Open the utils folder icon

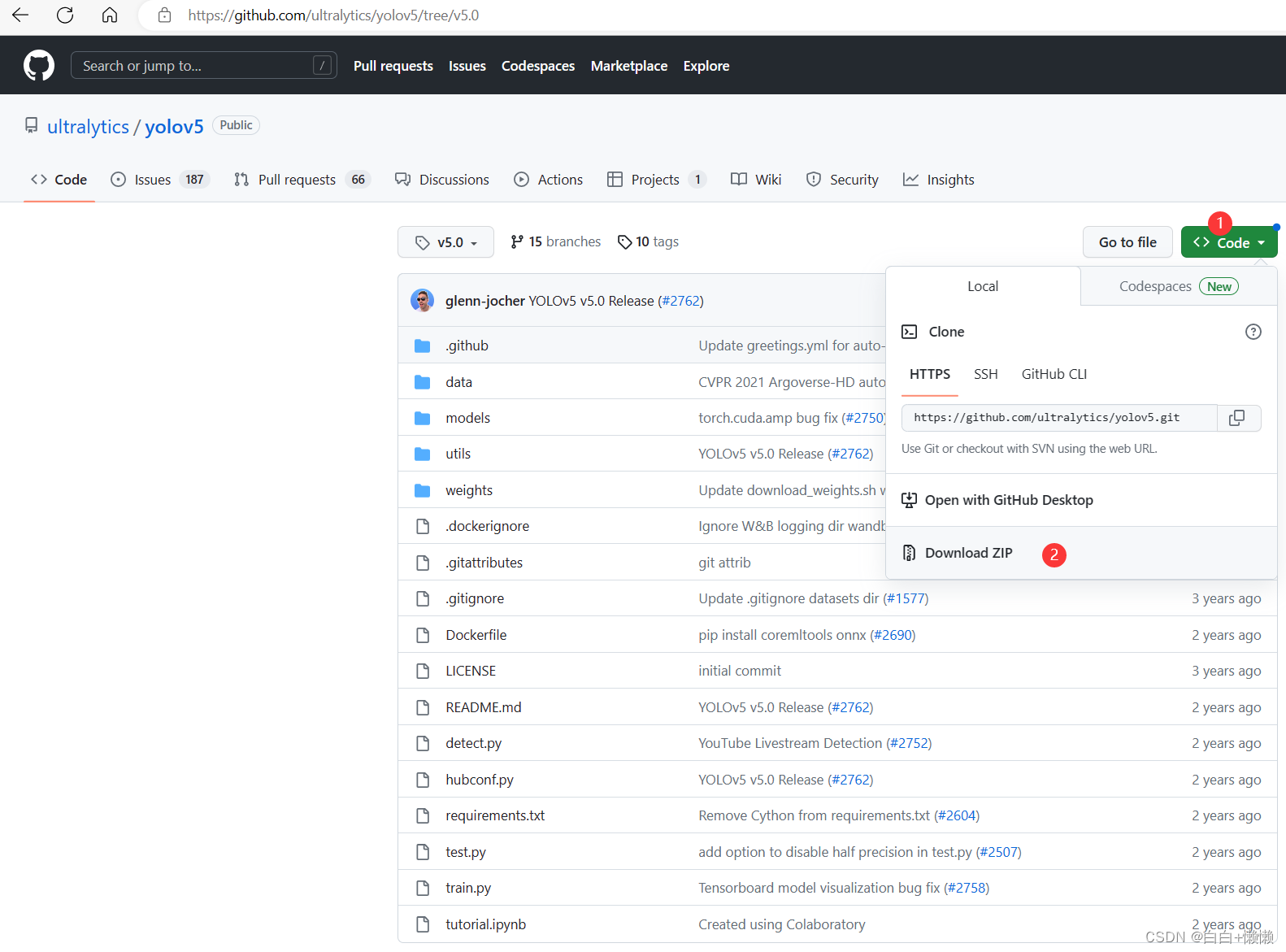[x=422, y=454]
